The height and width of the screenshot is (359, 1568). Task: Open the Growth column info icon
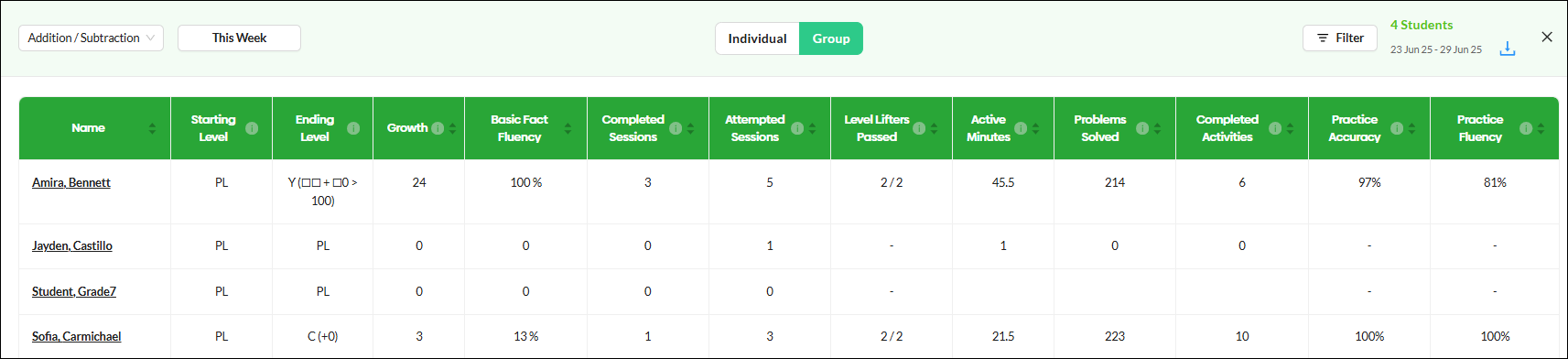point(438,128)
